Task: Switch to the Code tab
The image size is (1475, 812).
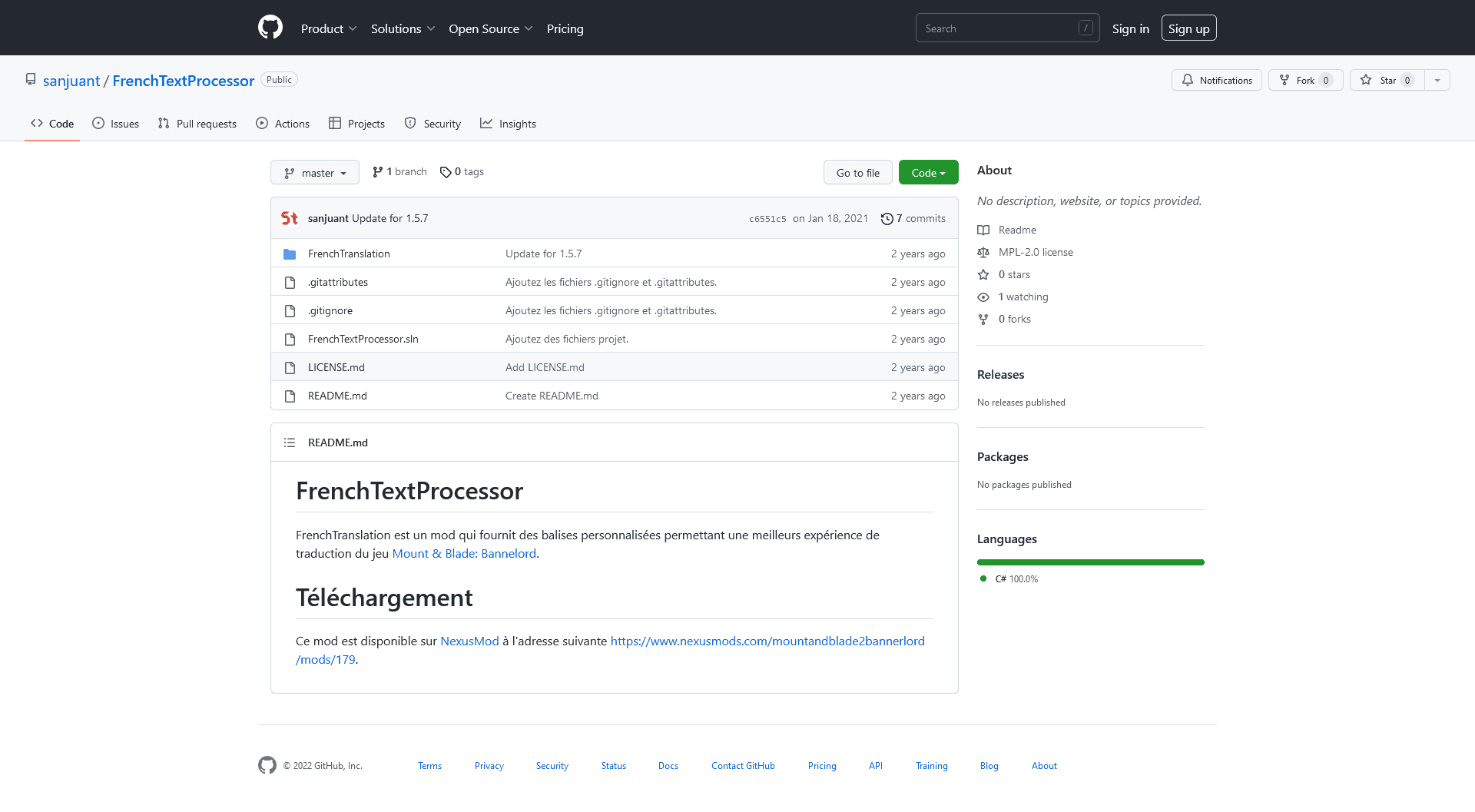Action: click(52, 124)
